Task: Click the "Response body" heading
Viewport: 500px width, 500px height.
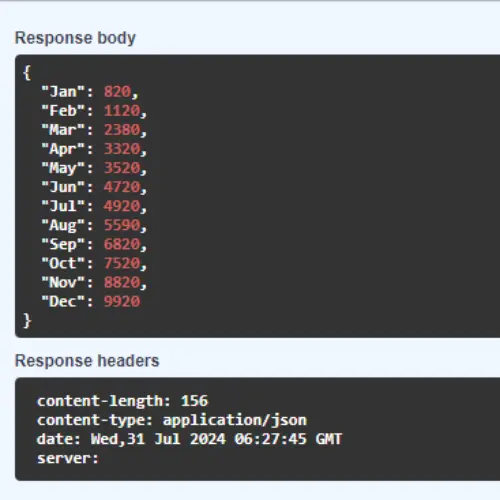Action: (x=75, y=38)
